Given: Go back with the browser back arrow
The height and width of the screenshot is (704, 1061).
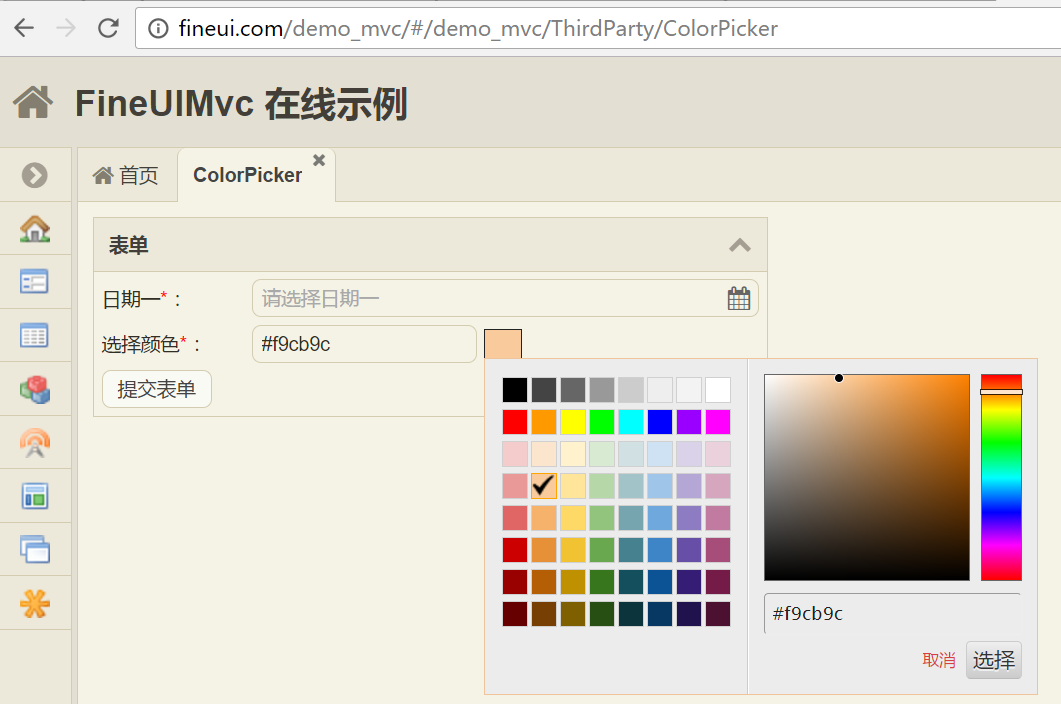Looking at the screenshot, I should [24, 28].
